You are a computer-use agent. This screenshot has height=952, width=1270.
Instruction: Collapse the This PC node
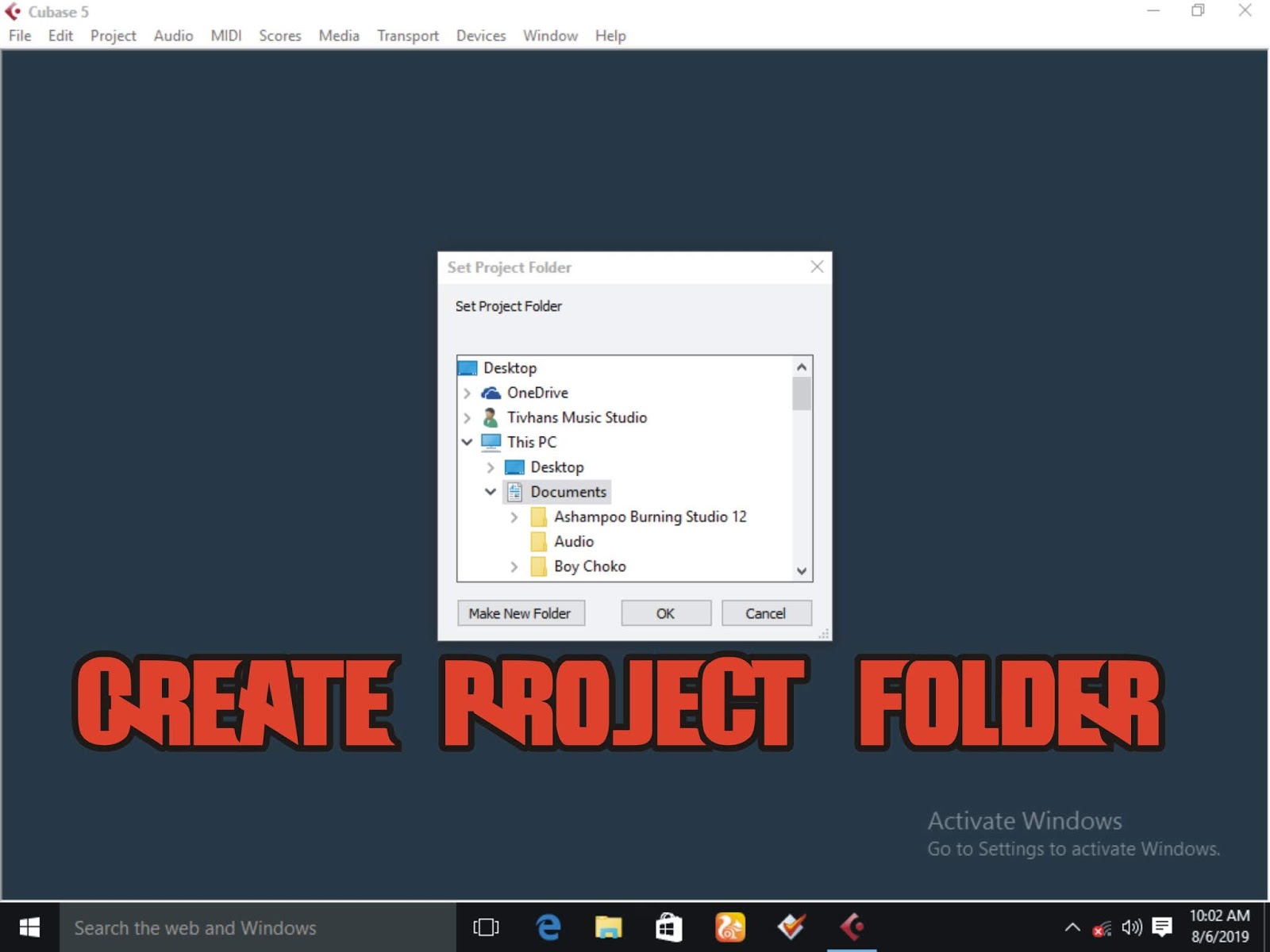[x=468, y=442]
